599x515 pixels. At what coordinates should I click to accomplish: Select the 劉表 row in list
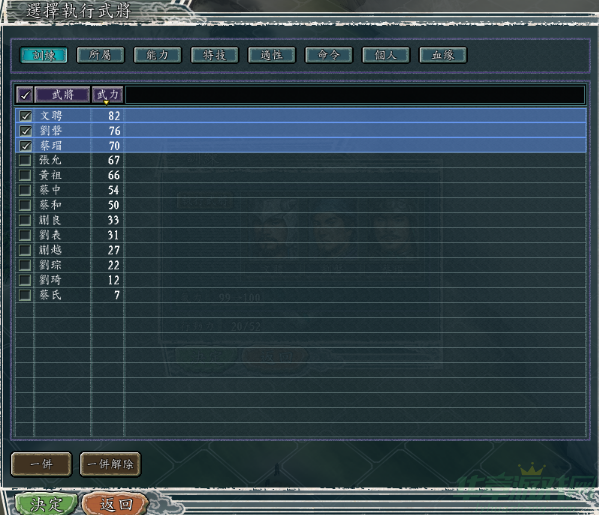pos(301,235)
